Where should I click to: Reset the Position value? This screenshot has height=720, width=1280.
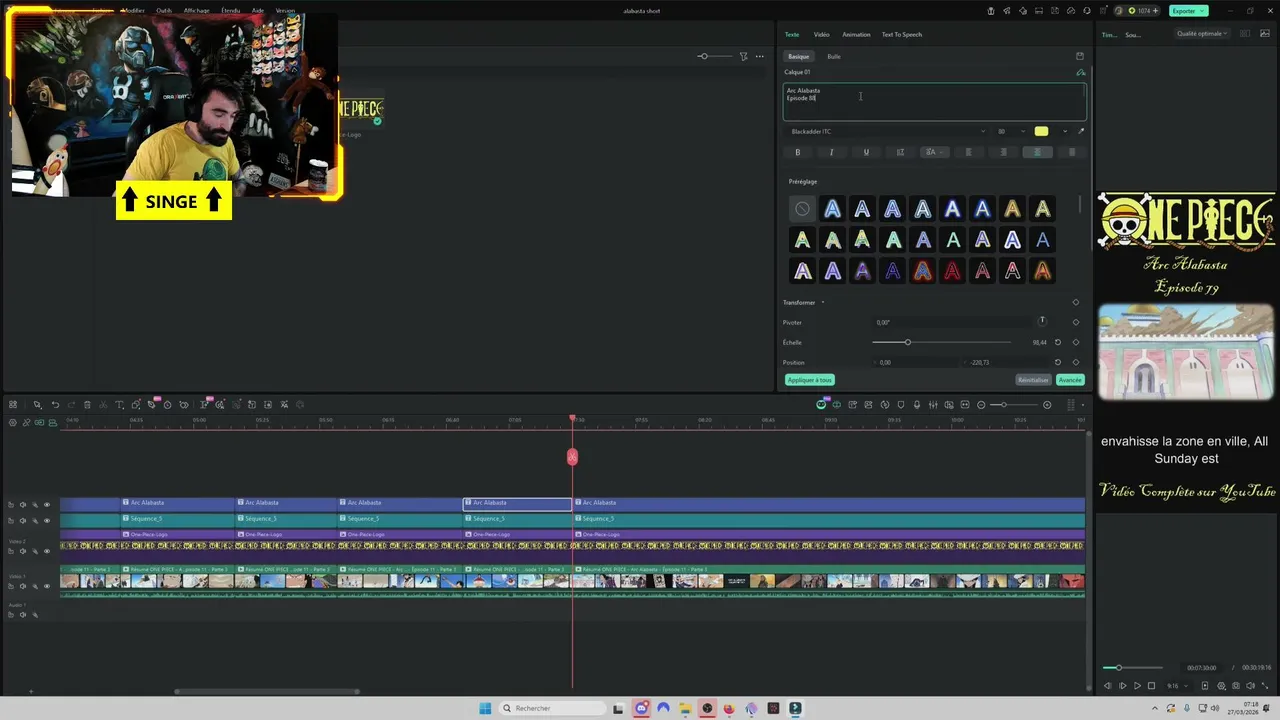[x=1058, y=362]
